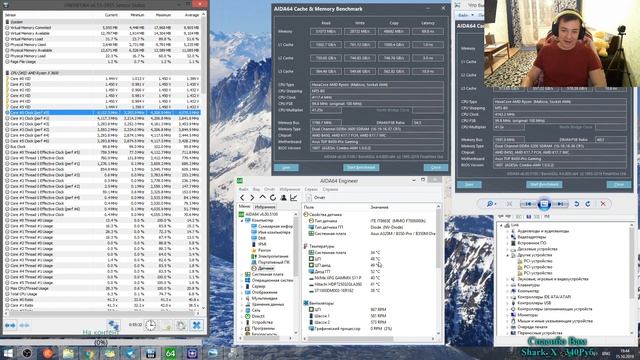
Task: Click the forward arrow in AIDA64 Engineer
Action: (x=252, y=198)
